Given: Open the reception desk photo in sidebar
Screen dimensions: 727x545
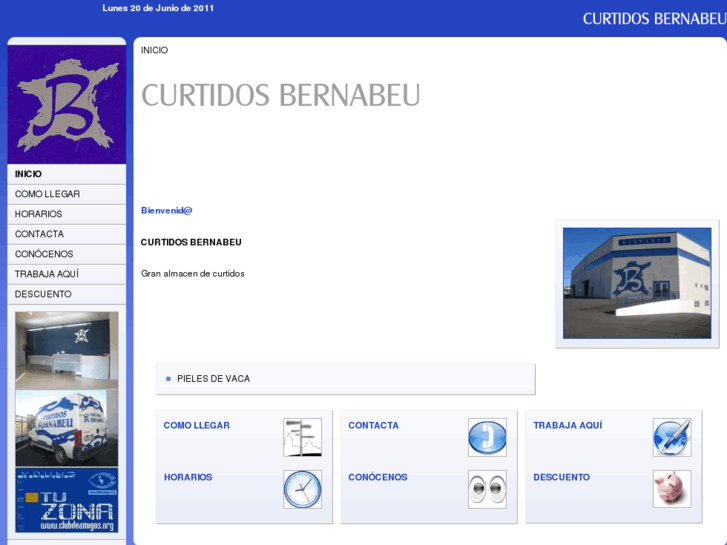Looking at the screenshot, I should coord(67,350).
